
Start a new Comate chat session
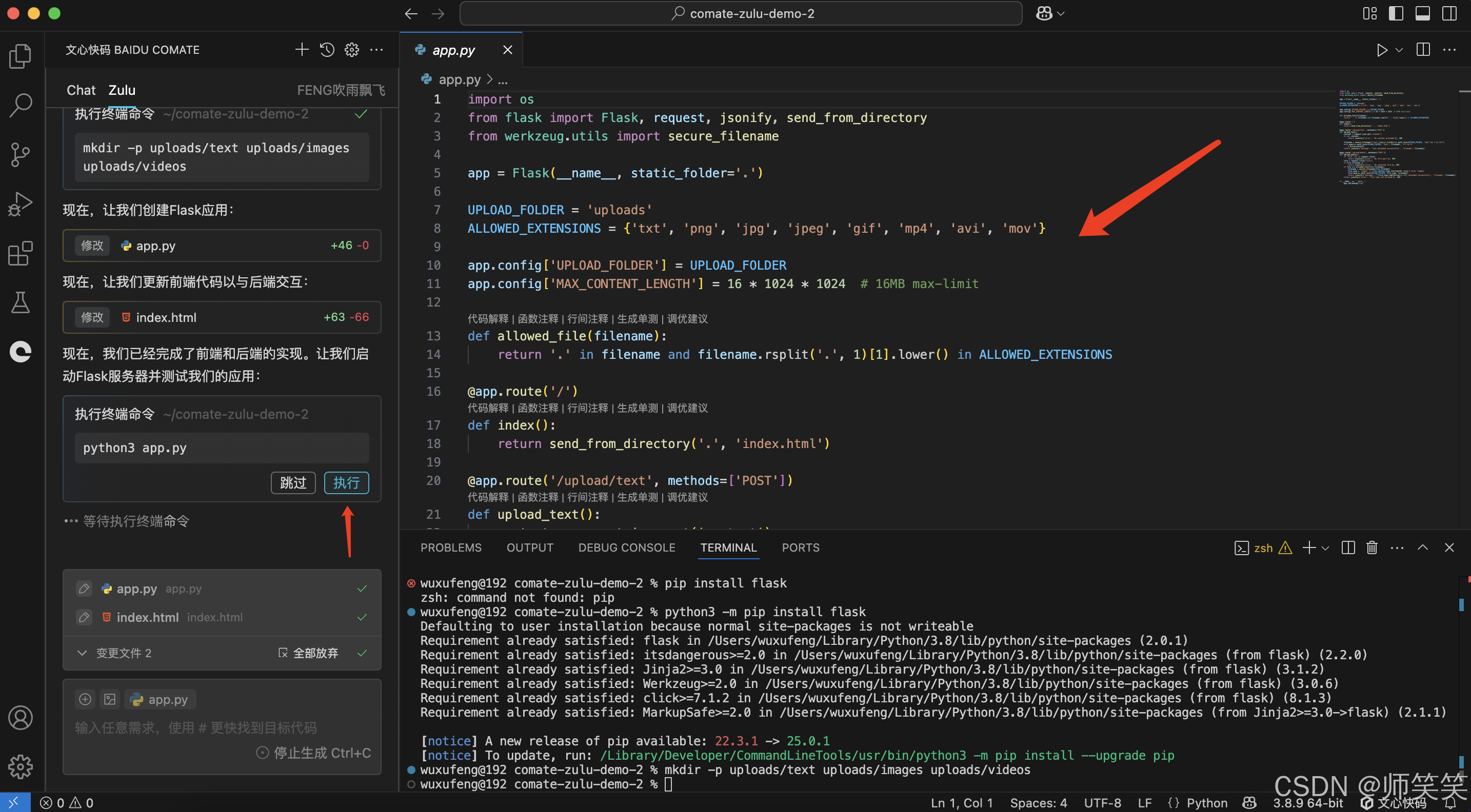pos(302,50)
